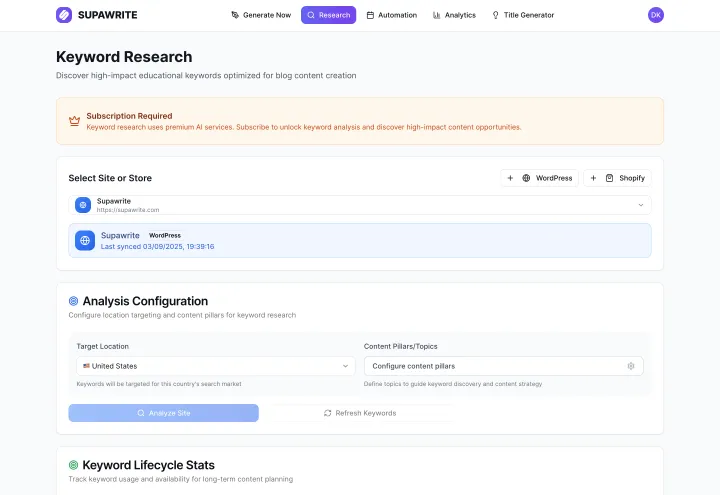Click the Keyword Lifecycle Stats green icon

73,465
